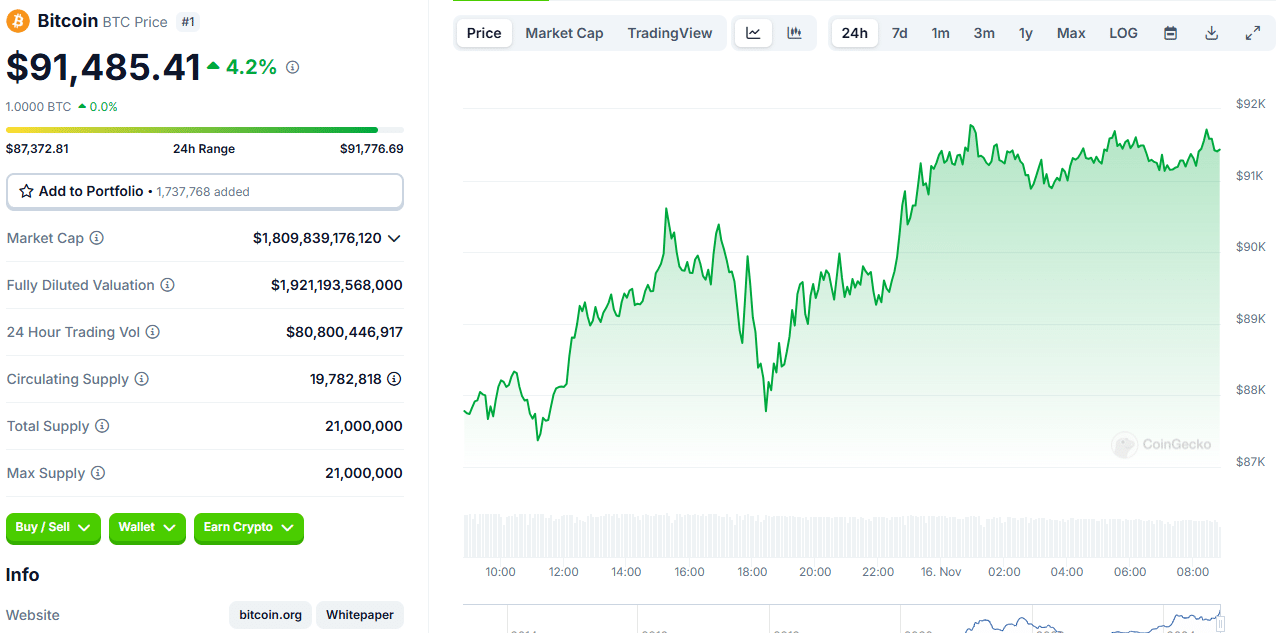
Task: Show Market Cap info tooltip icon
Action: coord(97,238)
